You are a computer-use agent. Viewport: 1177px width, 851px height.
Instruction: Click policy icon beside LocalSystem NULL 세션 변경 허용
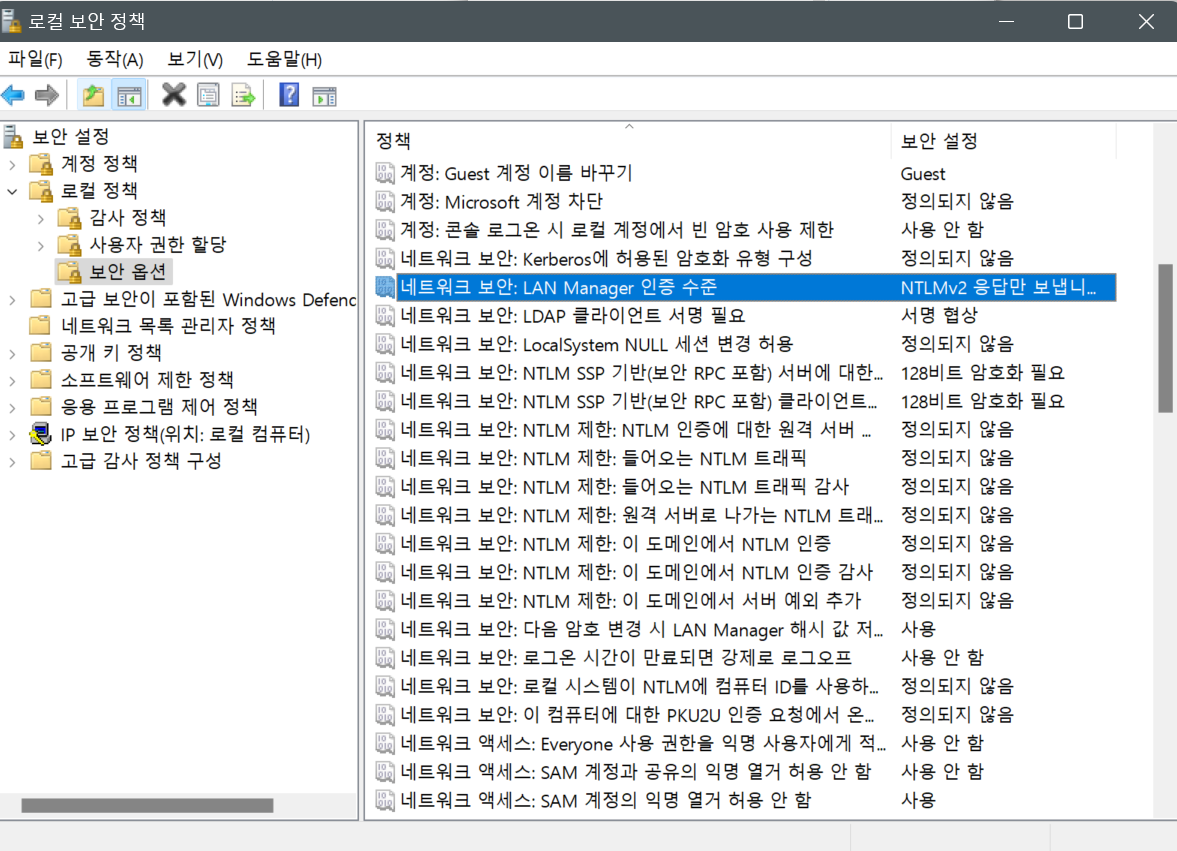[x=385, y=344]
